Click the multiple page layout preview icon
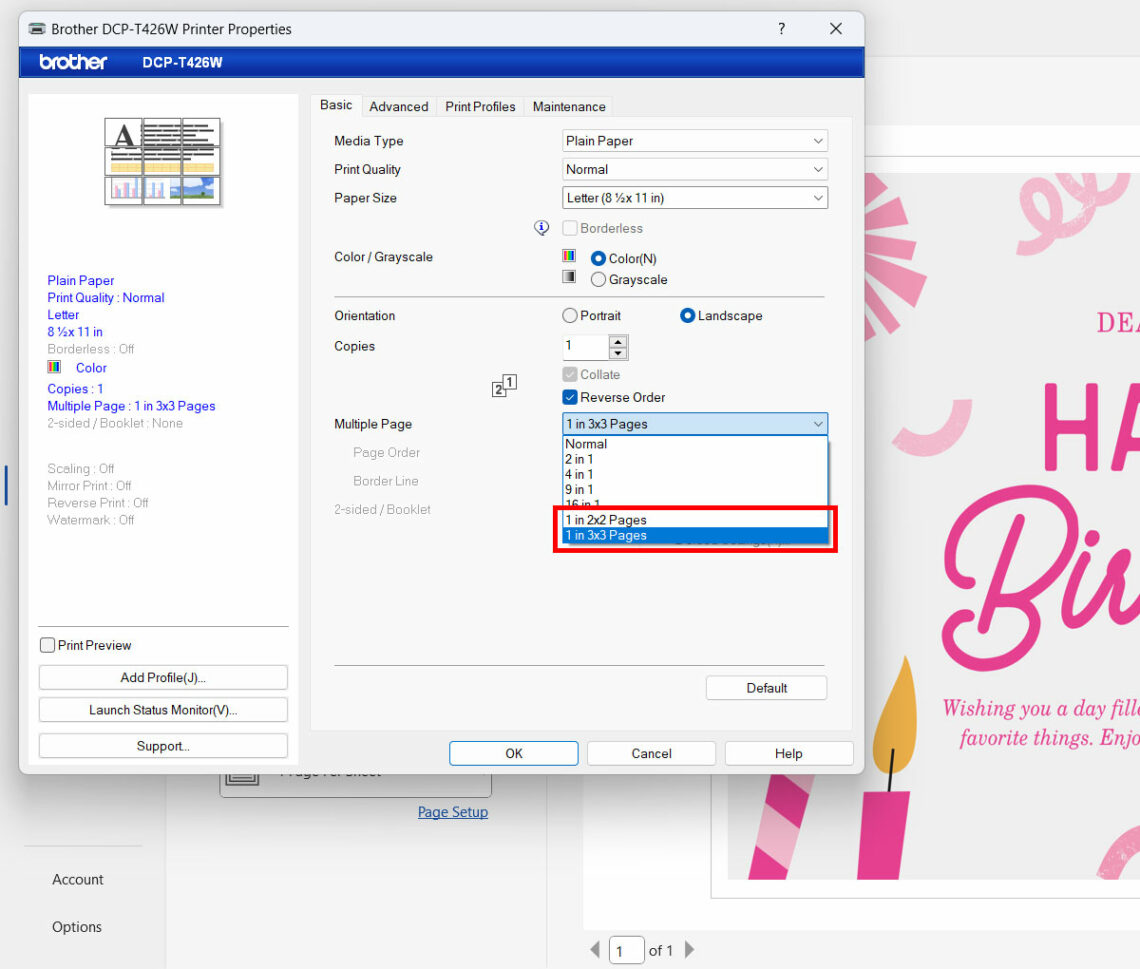 point(502,385)
